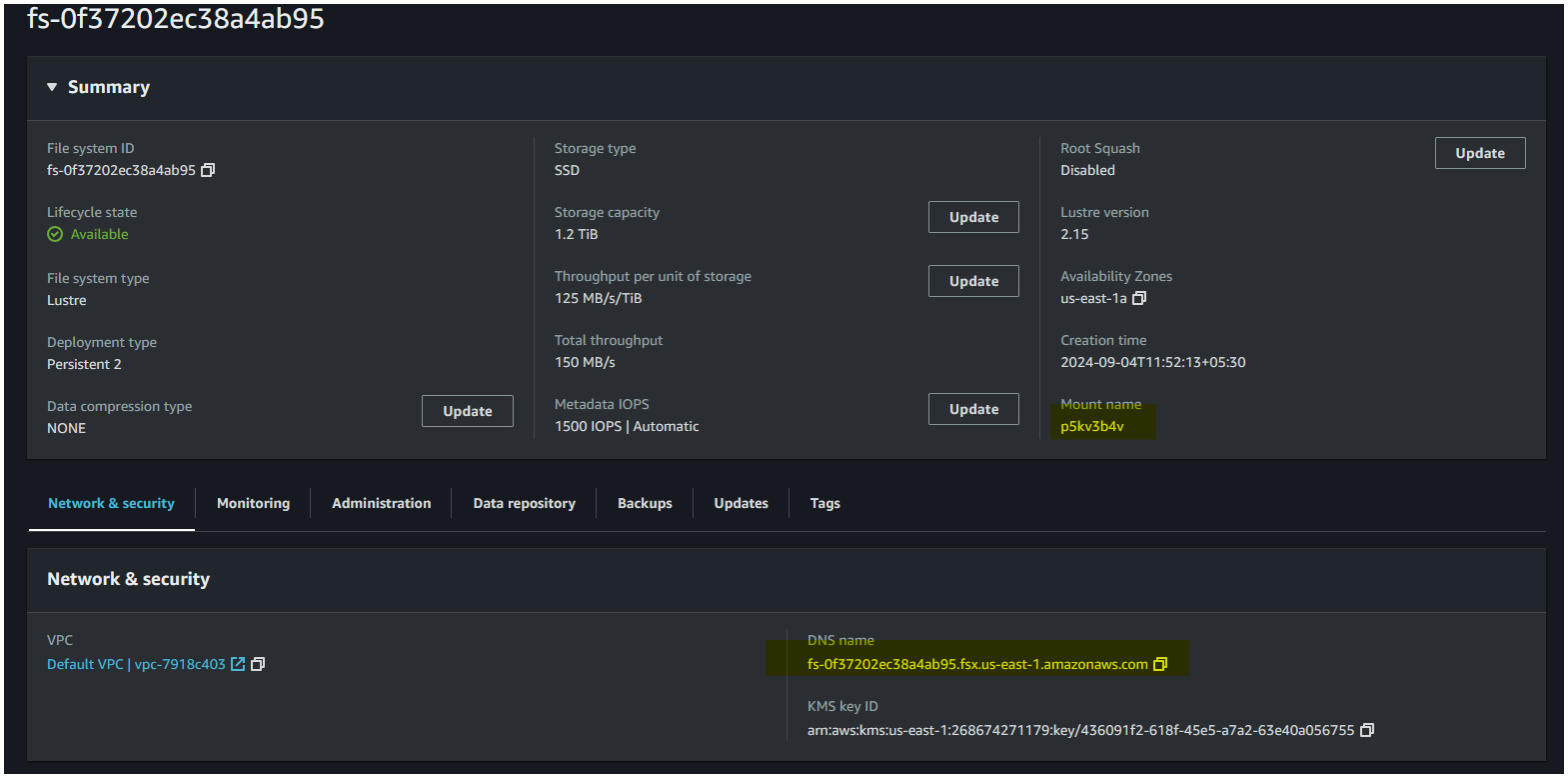View the Updates tab
This screenshot has width=1568, height=778.
[x=741, y=503]
